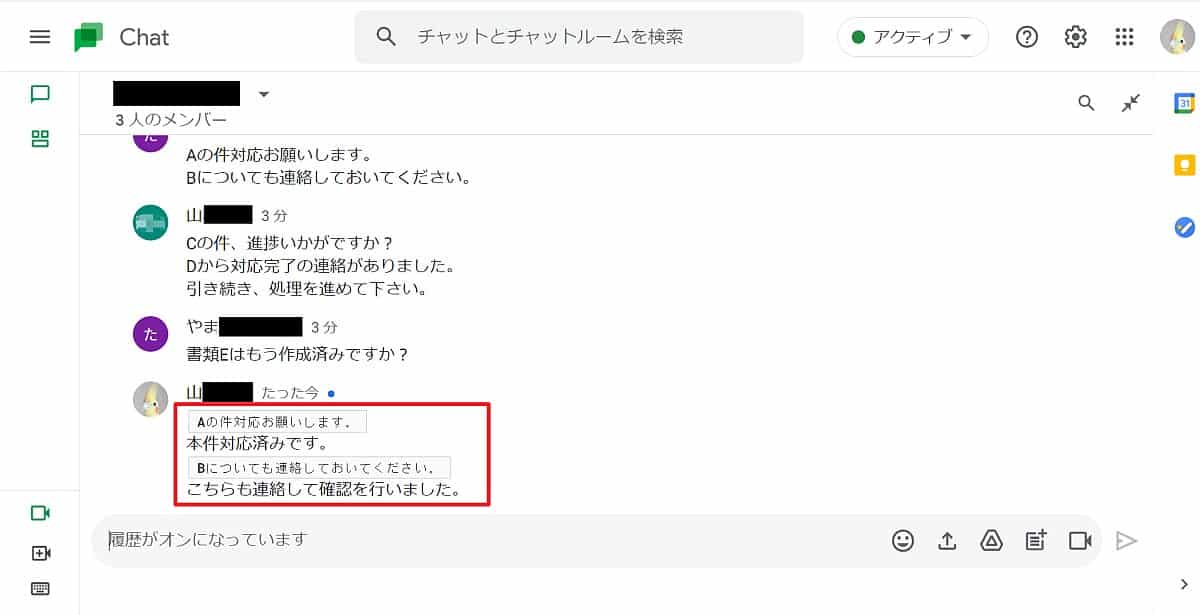Viewport: 1200px width, 615px height.
Task: Search within this conversation
Action: (1086, 102)
